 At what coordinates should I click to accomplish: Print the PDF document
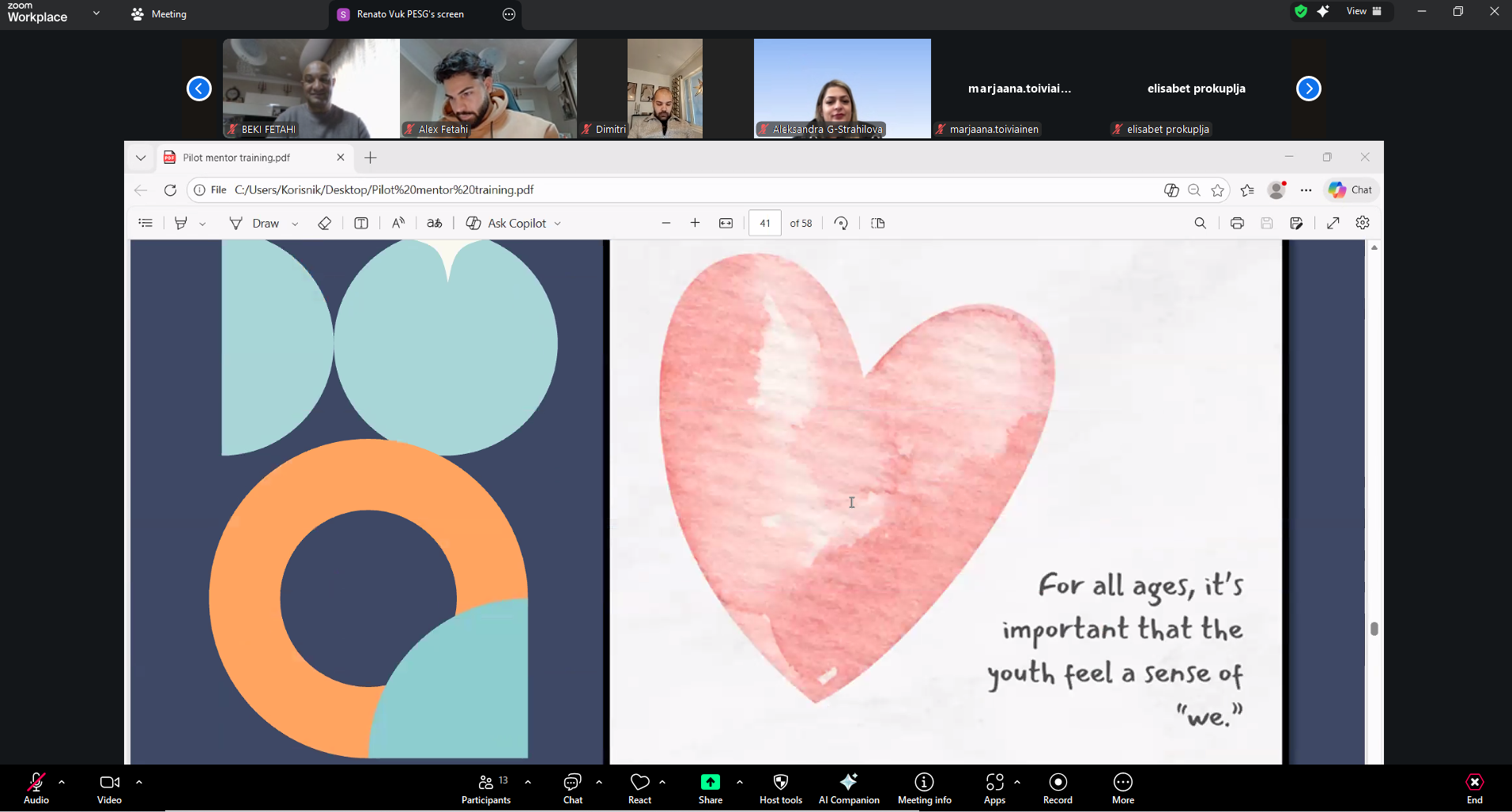point(1237,223)
